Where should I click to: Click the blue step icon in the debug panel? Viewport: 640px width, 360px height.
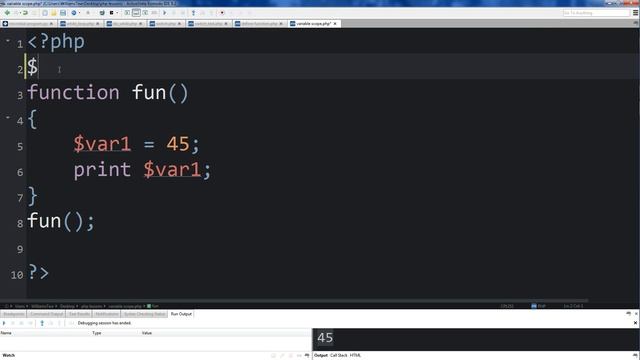42,323
